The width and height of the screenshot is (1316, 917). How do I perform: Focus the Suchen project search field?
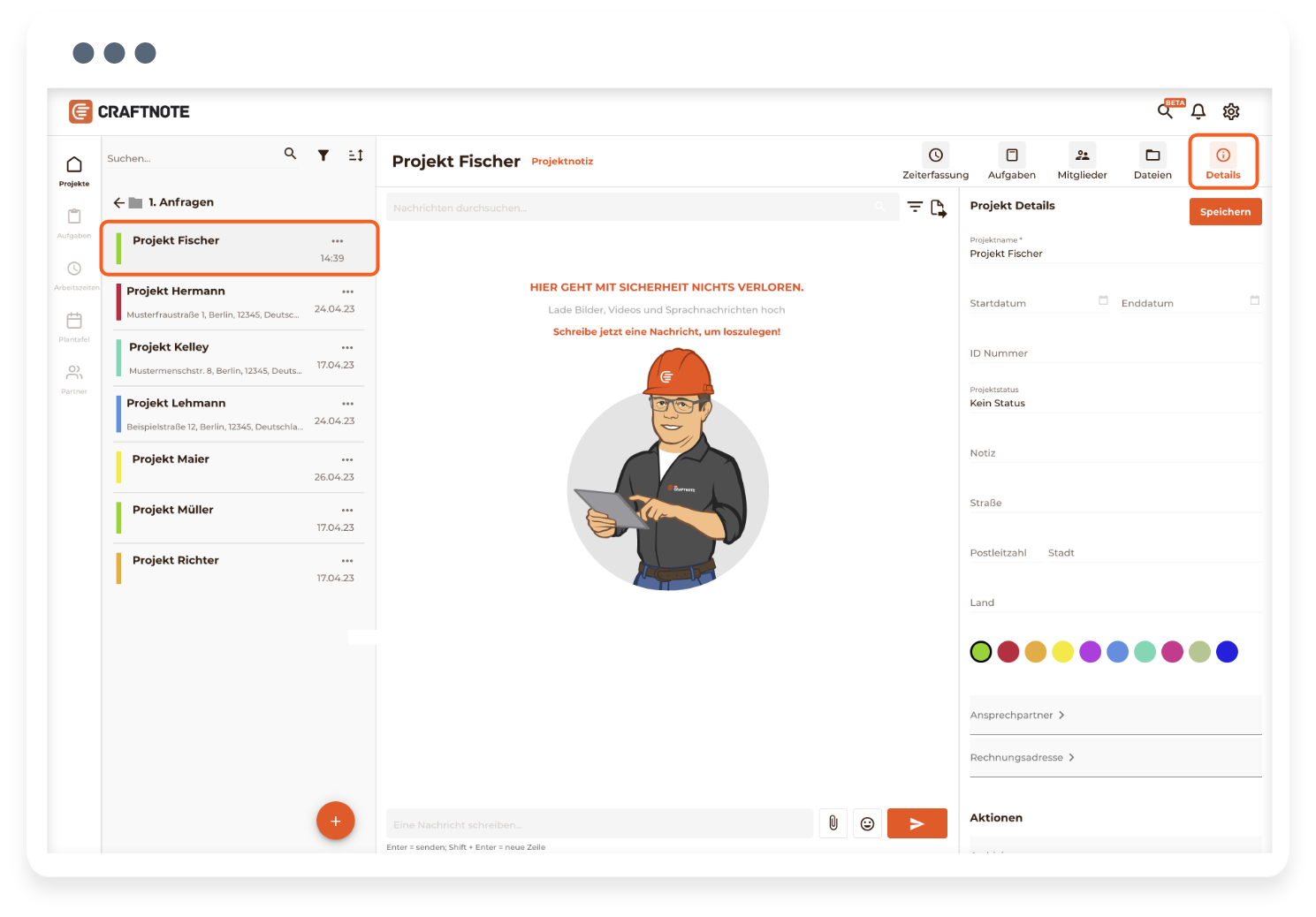tap(190, 158)
